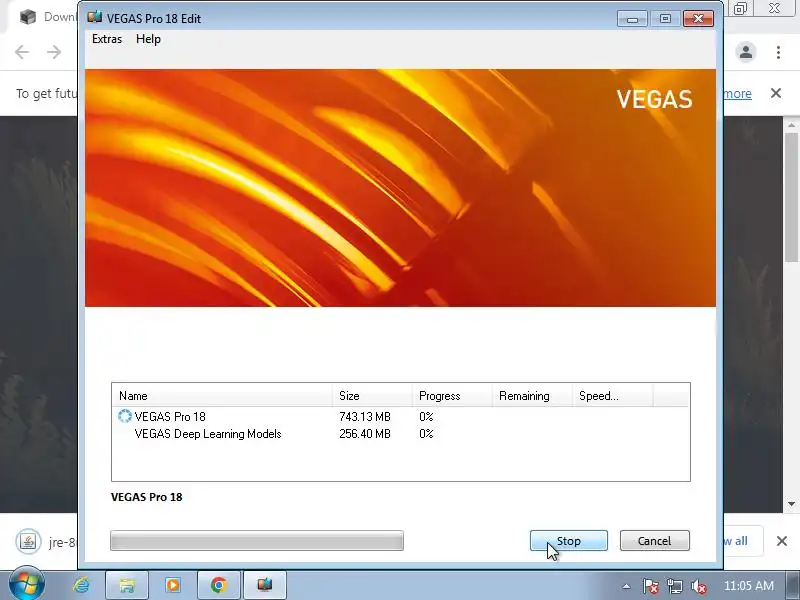The image size is (800, 600).
Task: Click the spinning loader icon beside VEGAS Pro 18
Action: click(x=124, y=416)
